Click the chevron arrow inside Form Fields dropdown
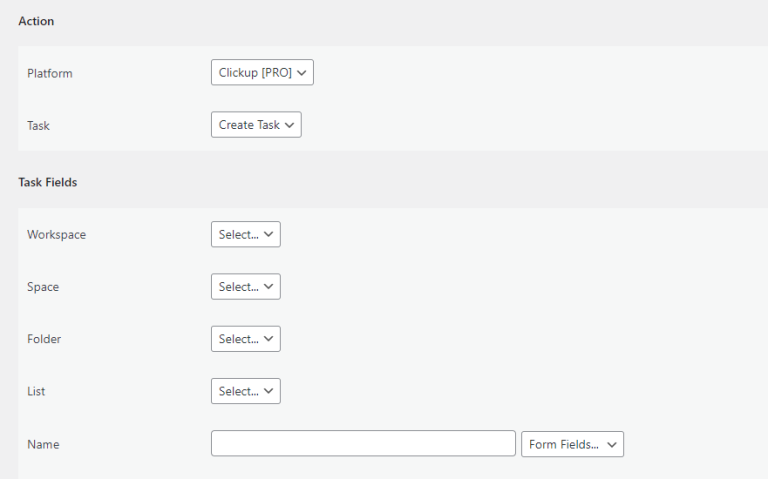 pyautogui.click(x=612, y=445)
